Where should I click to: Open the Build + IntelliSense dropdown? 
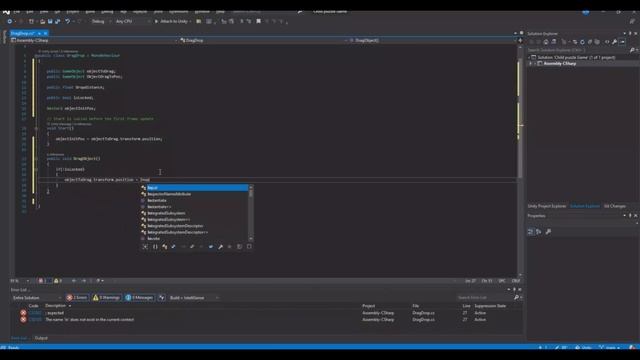[x=194, y=298]
